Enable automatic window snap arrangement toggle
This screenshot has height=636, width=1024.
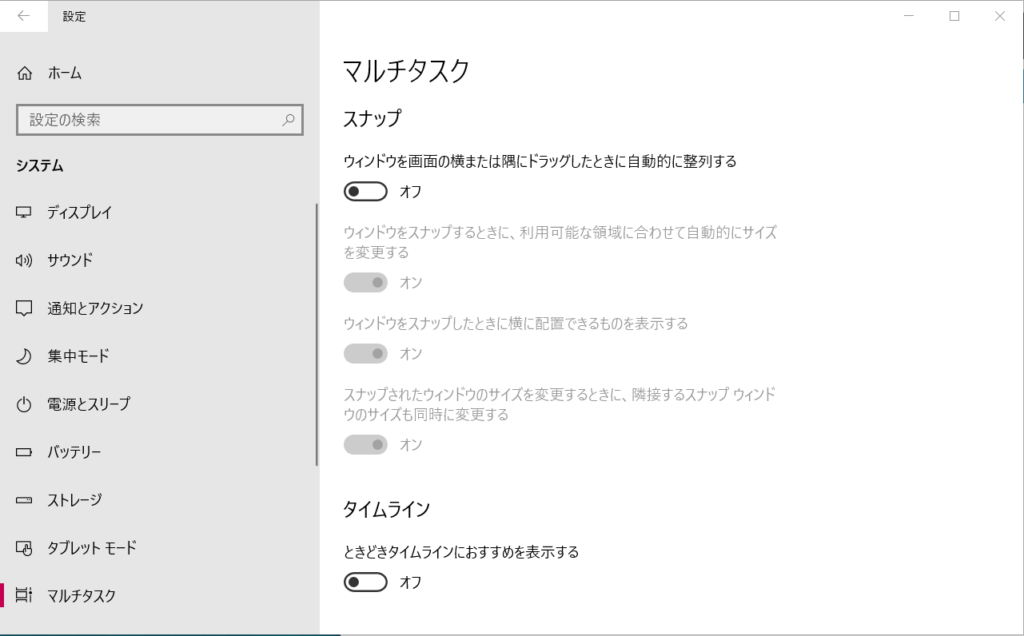tap(366, 191)
